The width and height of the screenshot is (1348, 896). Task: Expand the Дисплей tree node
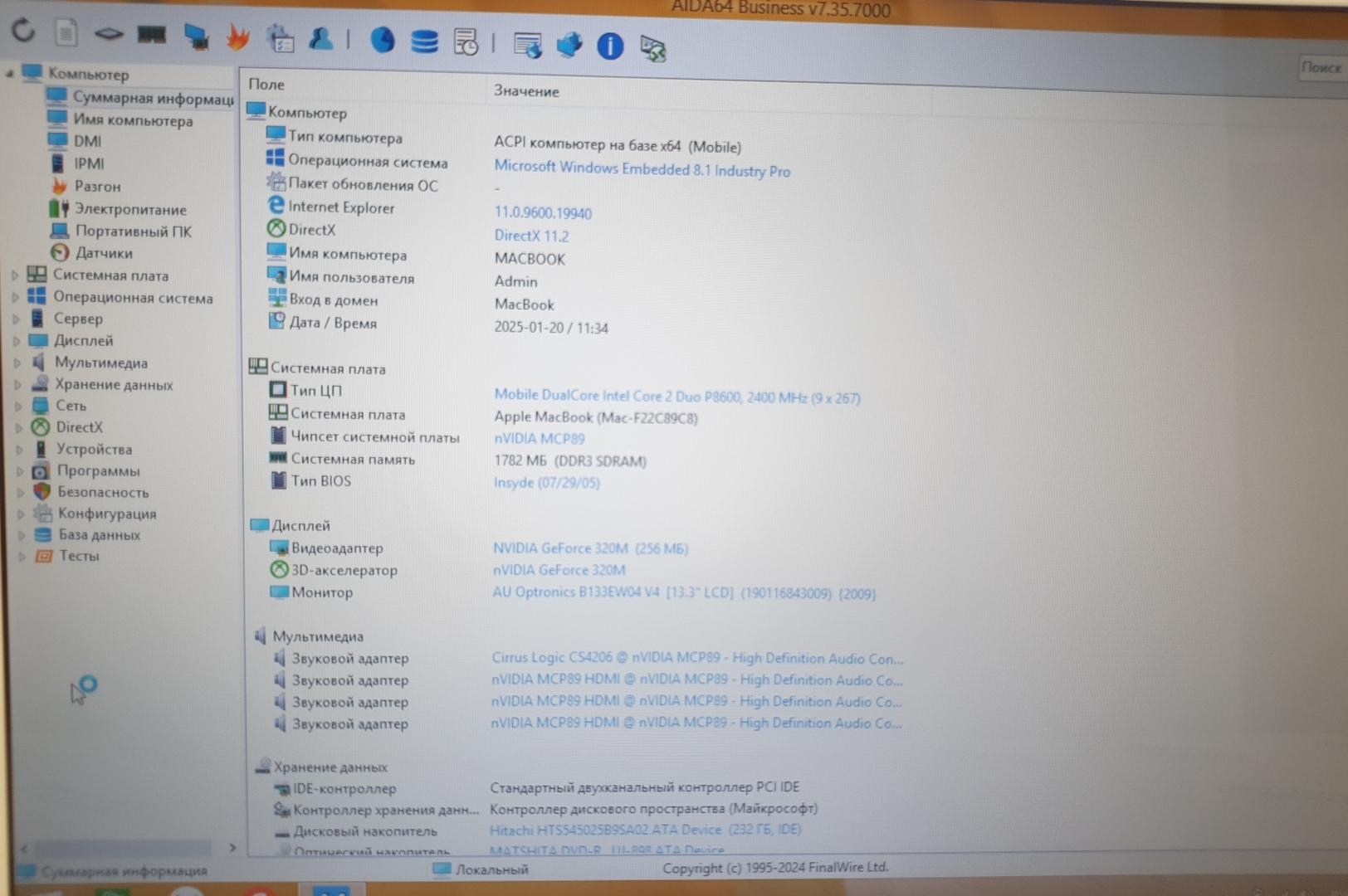click(17, 340)
